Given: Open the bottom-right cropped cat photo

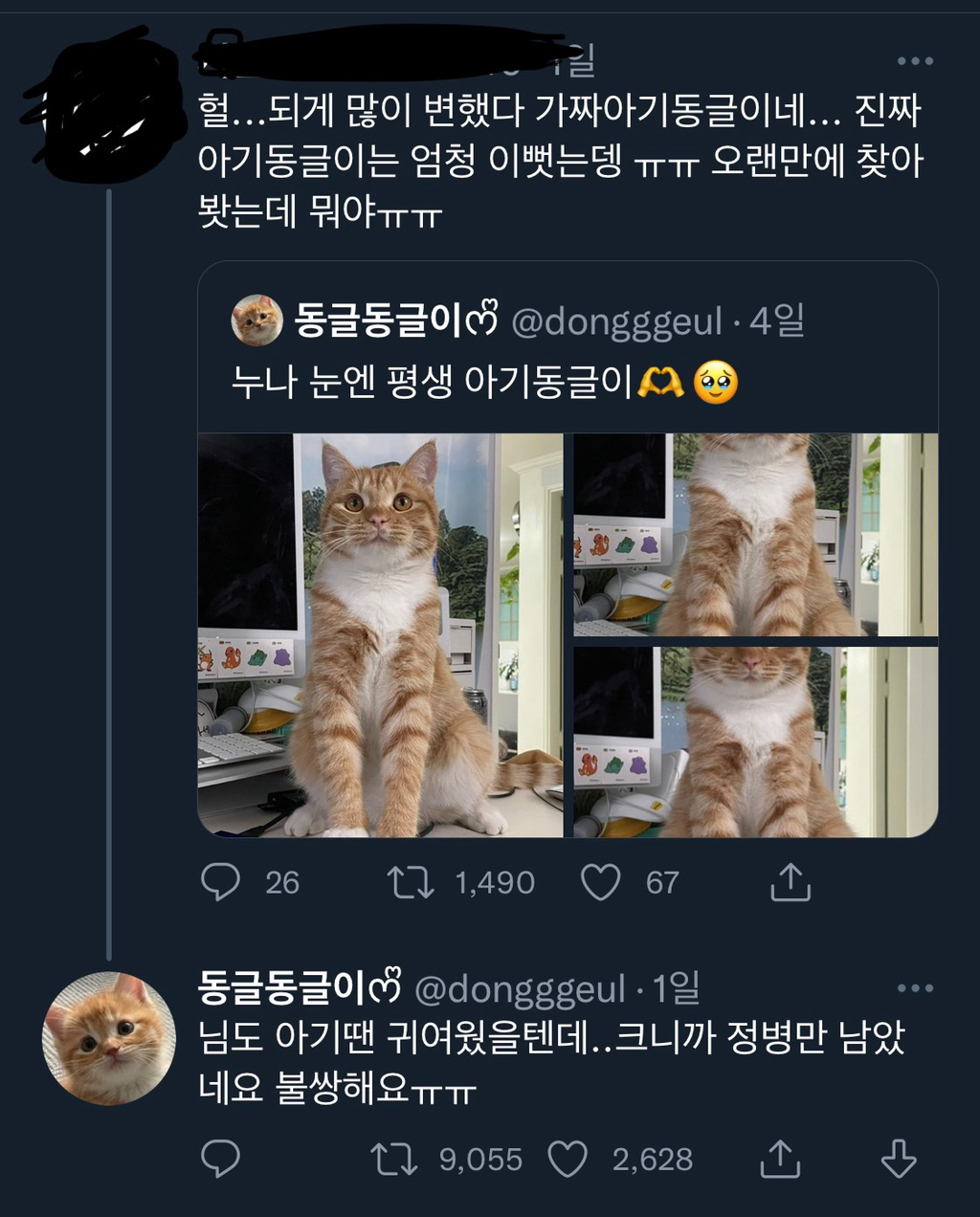Looking at the screenshot, I should coord(755,741).
